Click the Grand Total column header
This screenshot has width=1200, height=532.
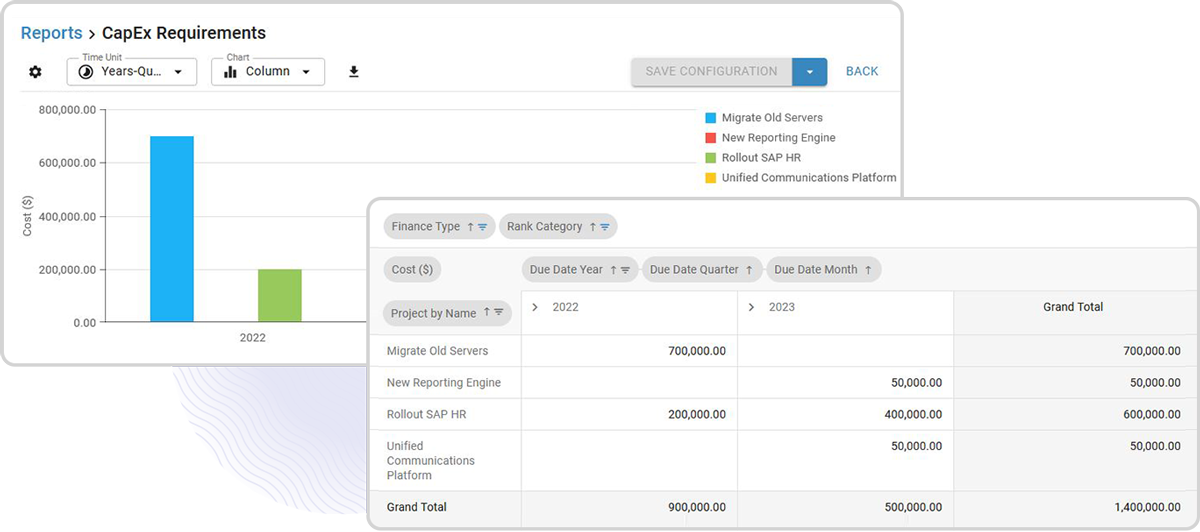pos(1073,307)
